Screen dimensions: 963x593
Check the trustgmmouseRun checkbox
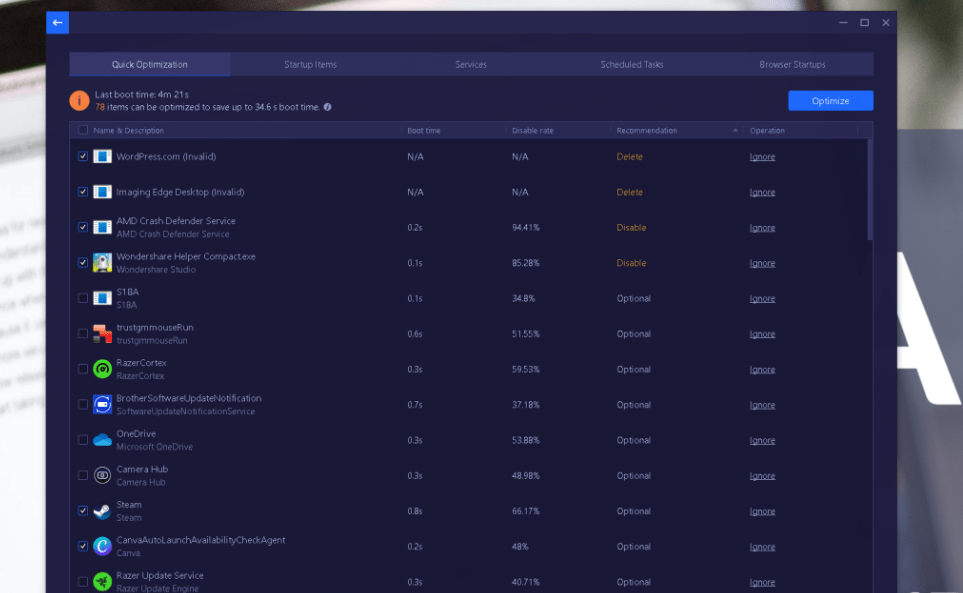click(83, 333)
